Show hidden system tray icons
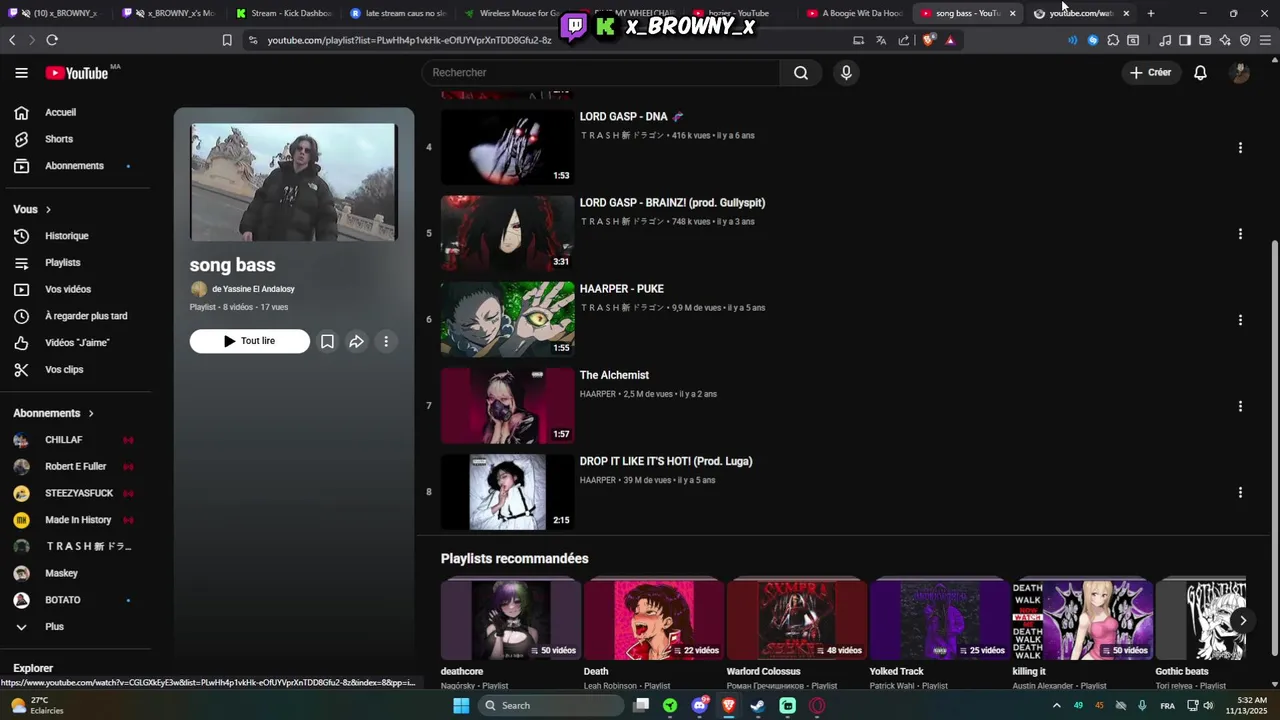The height and width of the screenshot is (720, 1280). click(x=1056, y=705)
